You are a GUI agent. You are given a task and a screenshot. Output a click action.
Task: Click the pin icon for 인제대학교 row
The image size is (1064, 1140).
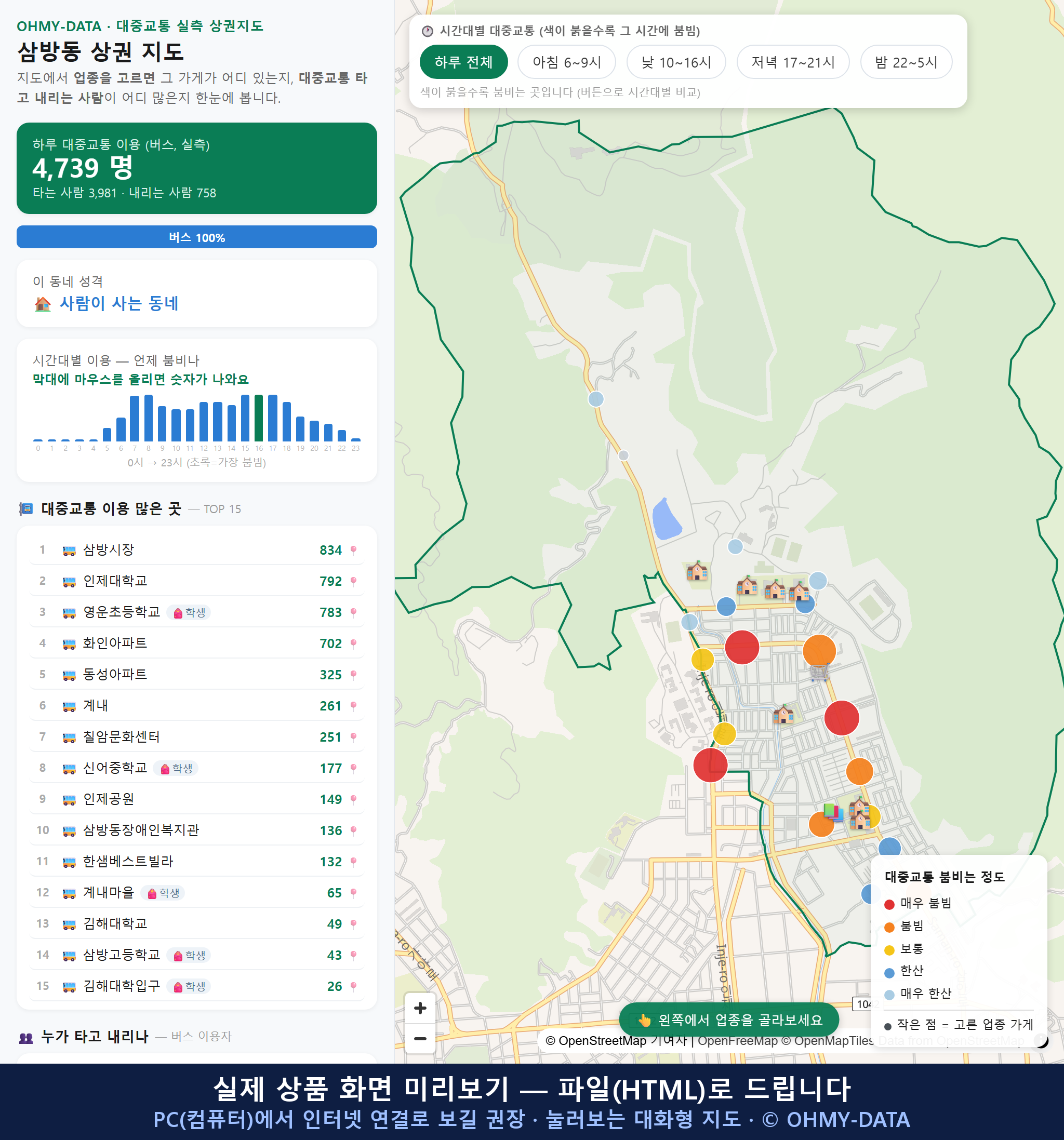click(353, 582)
